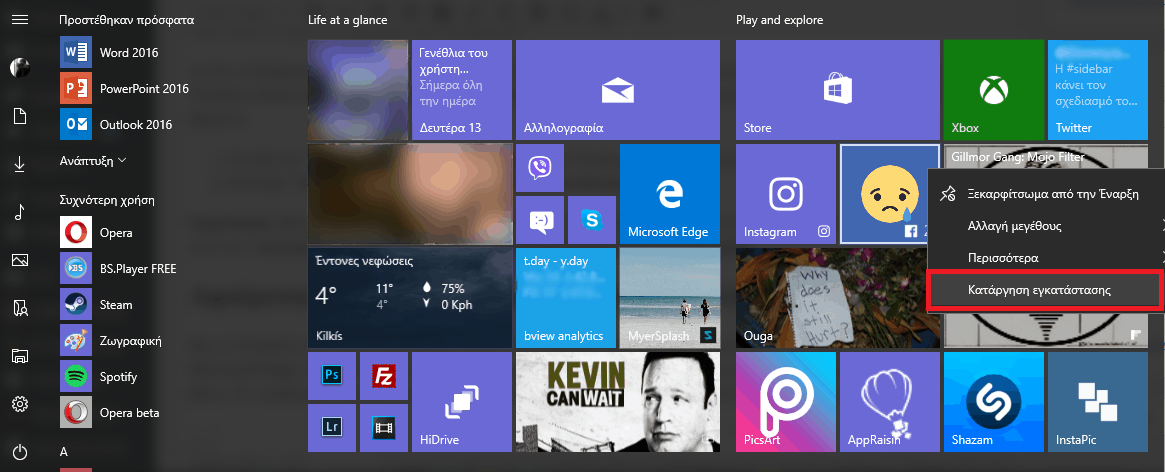Viewport: 1165px width, 472px height.
Task: Open the MyerSplash tile
Action: 669,298
